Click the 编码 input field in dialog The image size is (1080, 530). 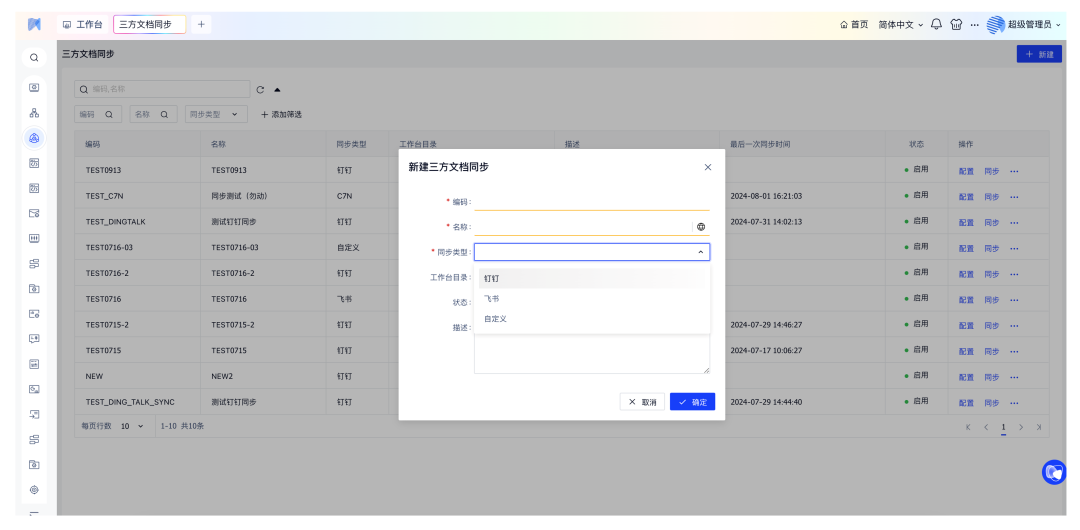click(591, 201)
